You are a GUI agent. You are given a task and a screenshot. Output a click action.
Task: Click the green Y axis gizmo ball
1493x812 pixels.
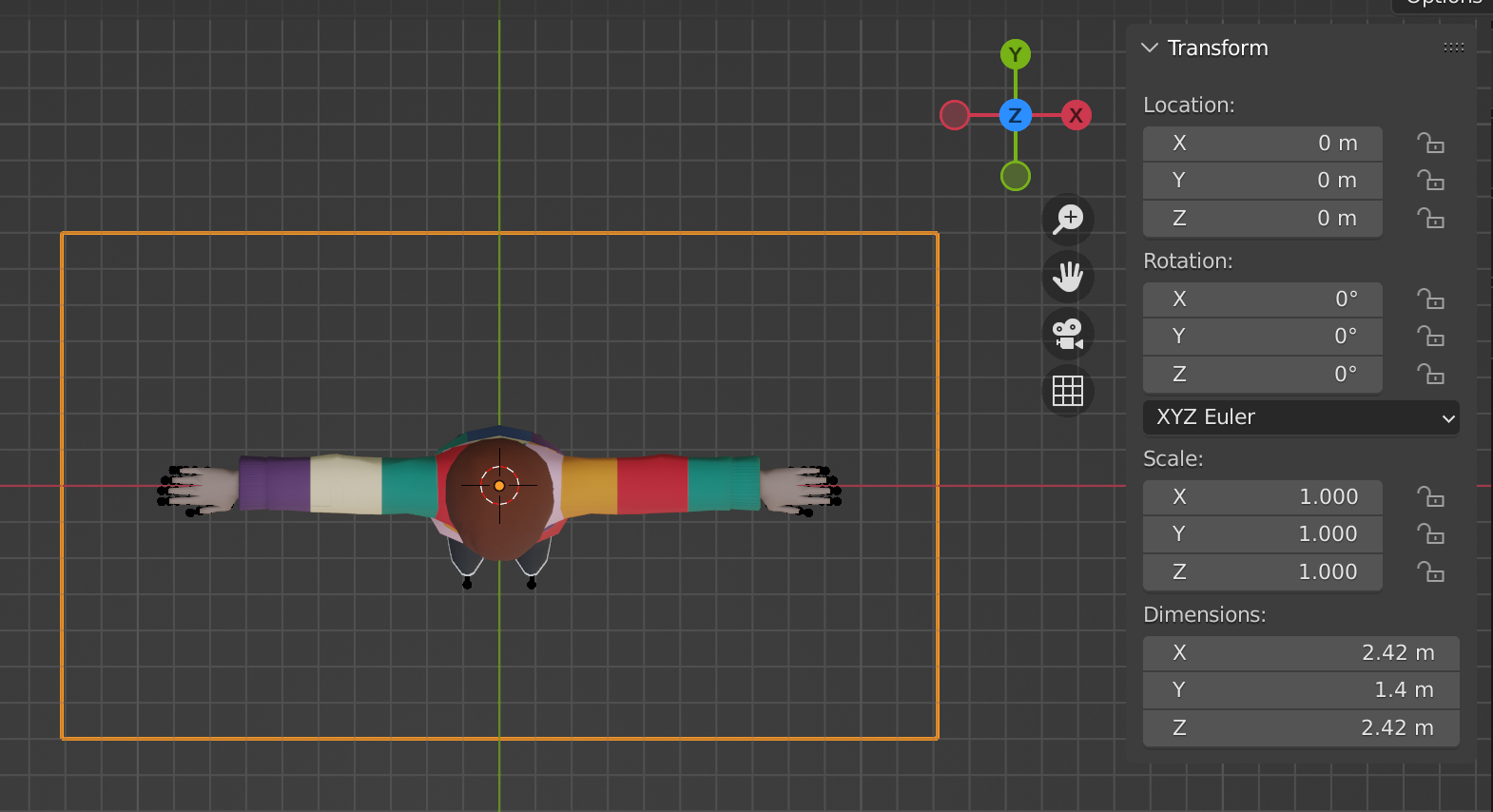click(1016, 54)
